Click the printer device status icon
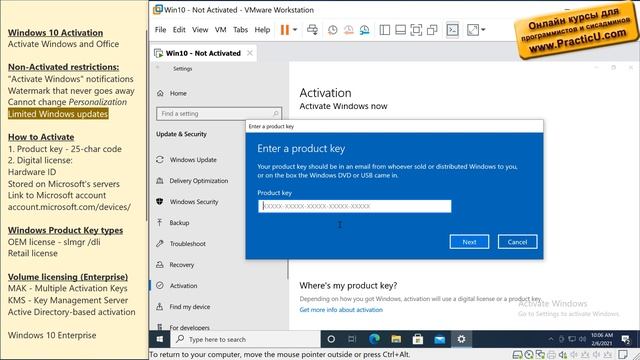This screenshot has width=640, height=360. point(551,355)
